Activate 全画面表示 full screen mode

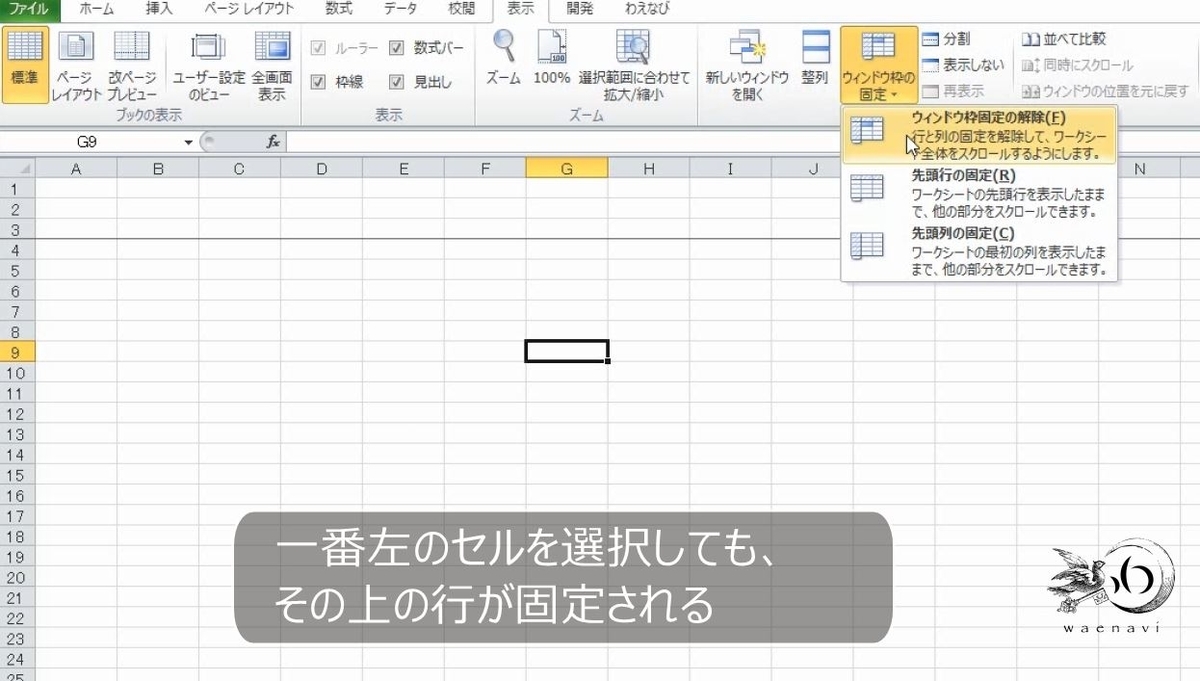click(270, 60)
